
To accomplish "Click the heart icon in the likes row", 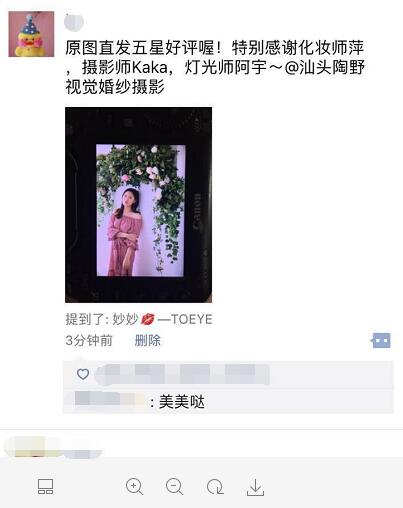I will point(83,374).
